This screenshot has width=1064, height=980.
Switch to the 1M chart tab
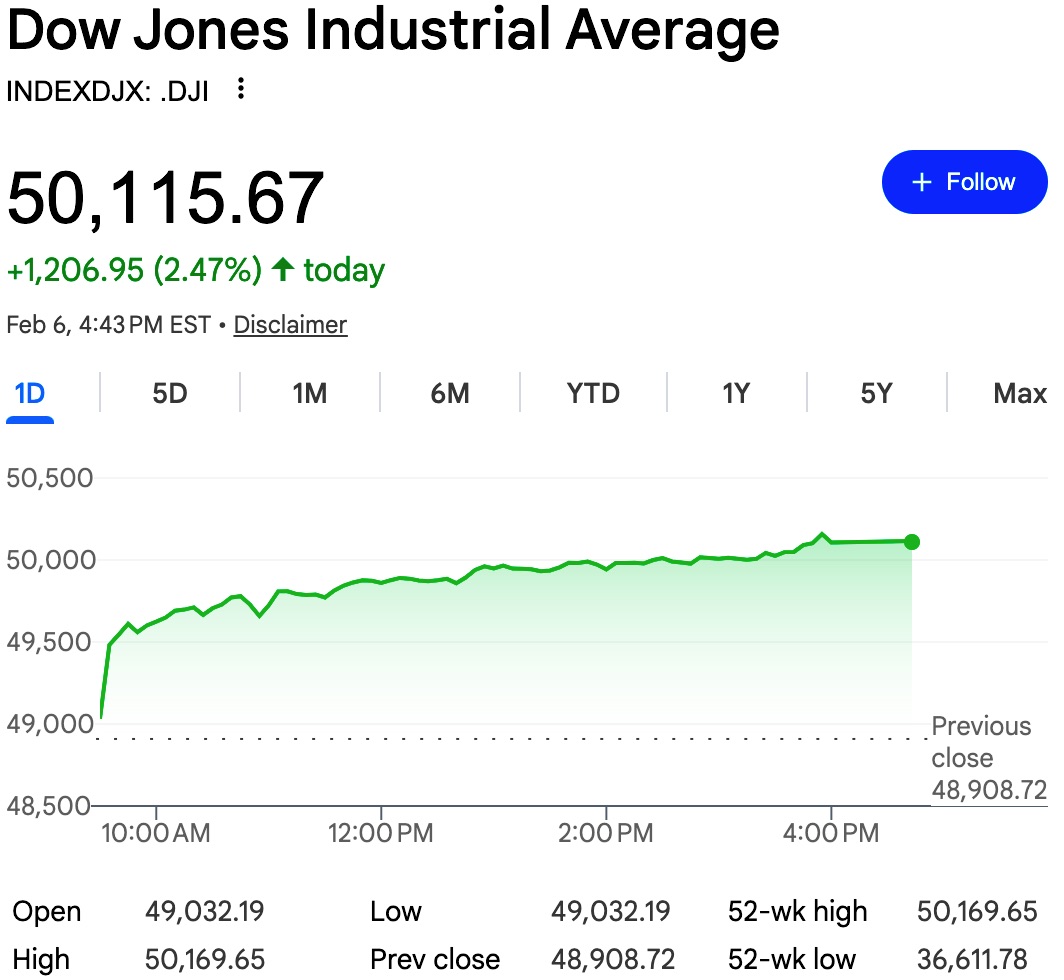tap(310, 393)
